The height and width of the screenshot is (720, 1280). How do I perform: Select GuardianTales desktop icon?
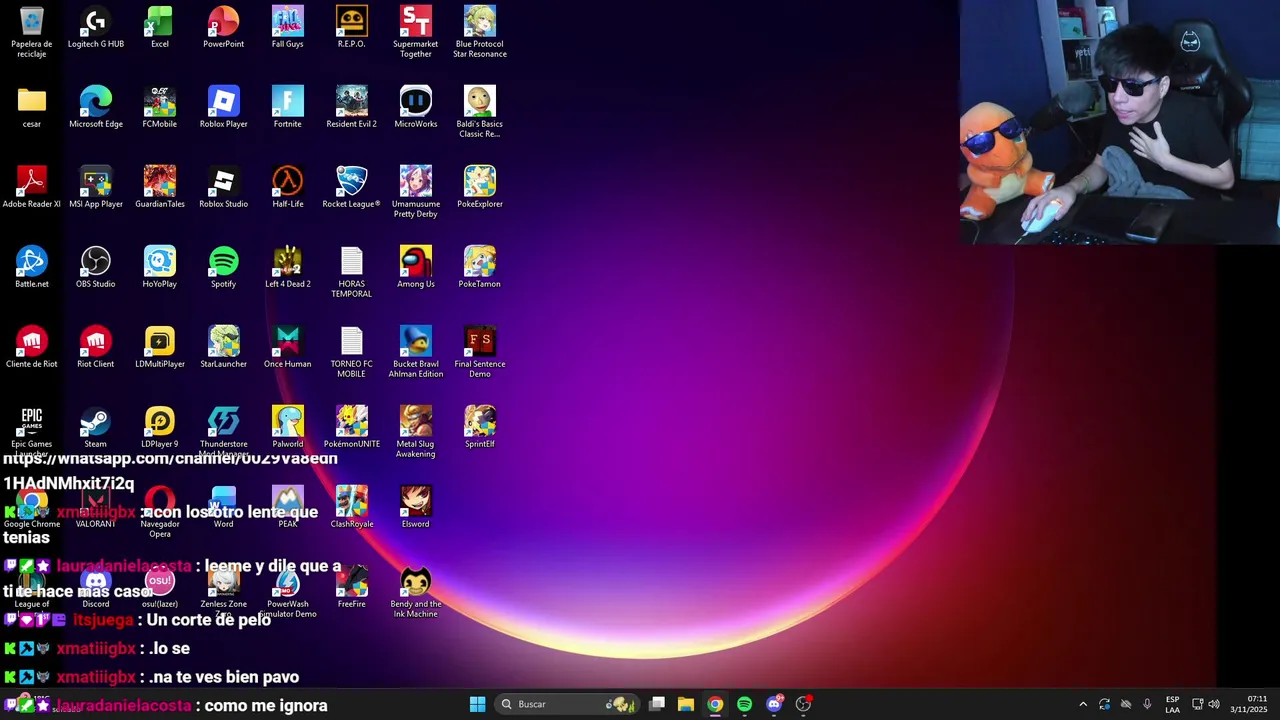pos(160,188)
